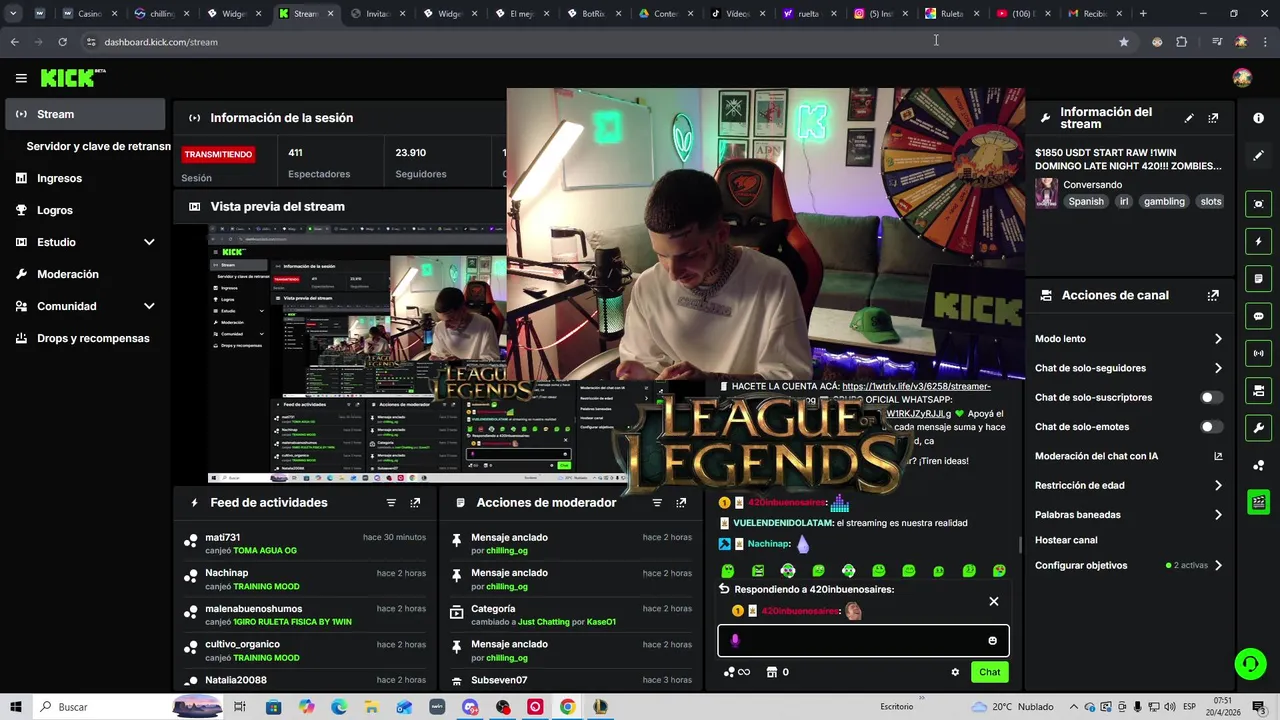Filter the Feed de actividades list
The image size is (1280, 720).
click(x=391, y=503)
